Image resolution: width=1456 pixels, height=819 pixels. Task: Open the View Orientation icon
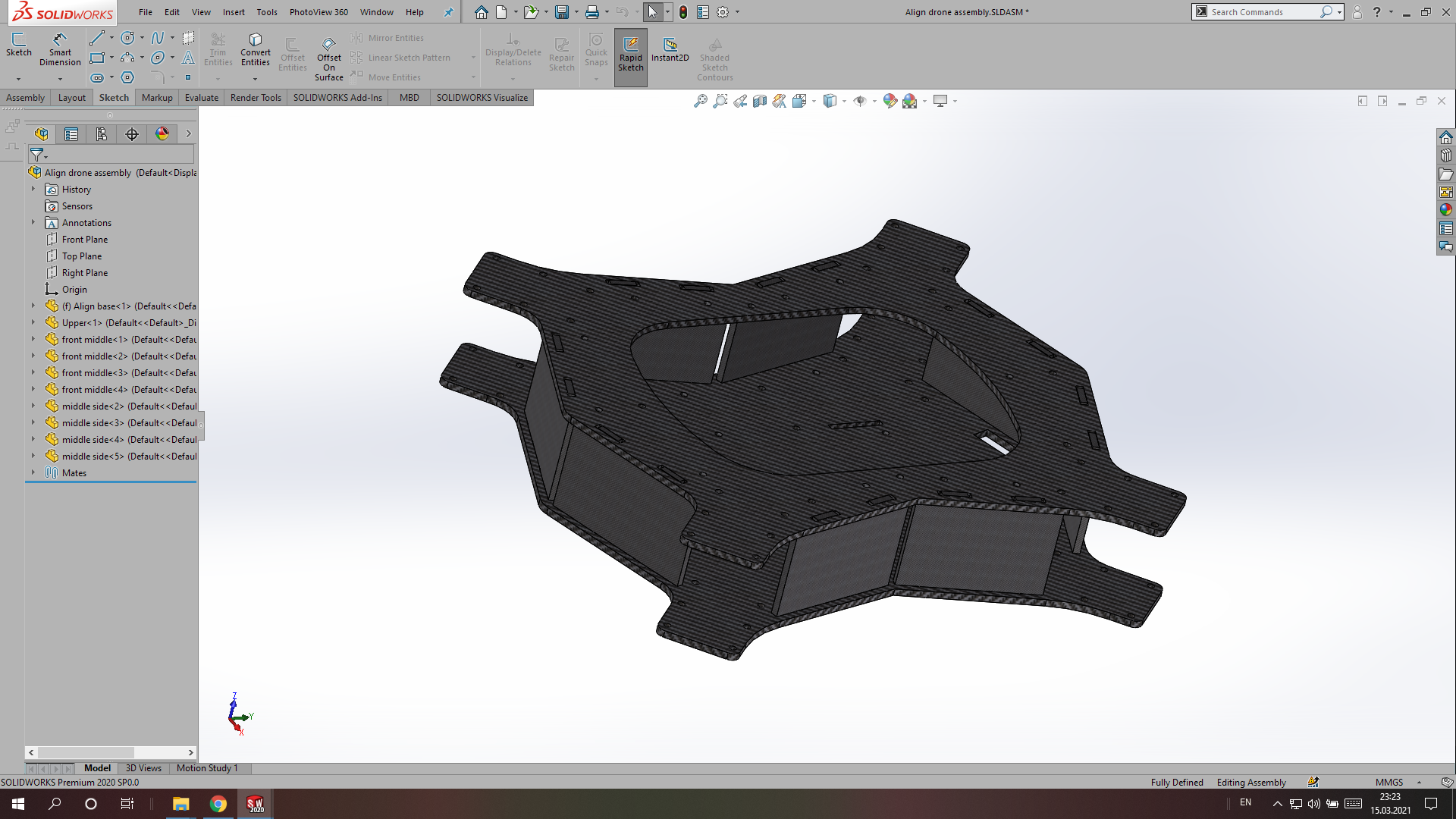(799, 101)
